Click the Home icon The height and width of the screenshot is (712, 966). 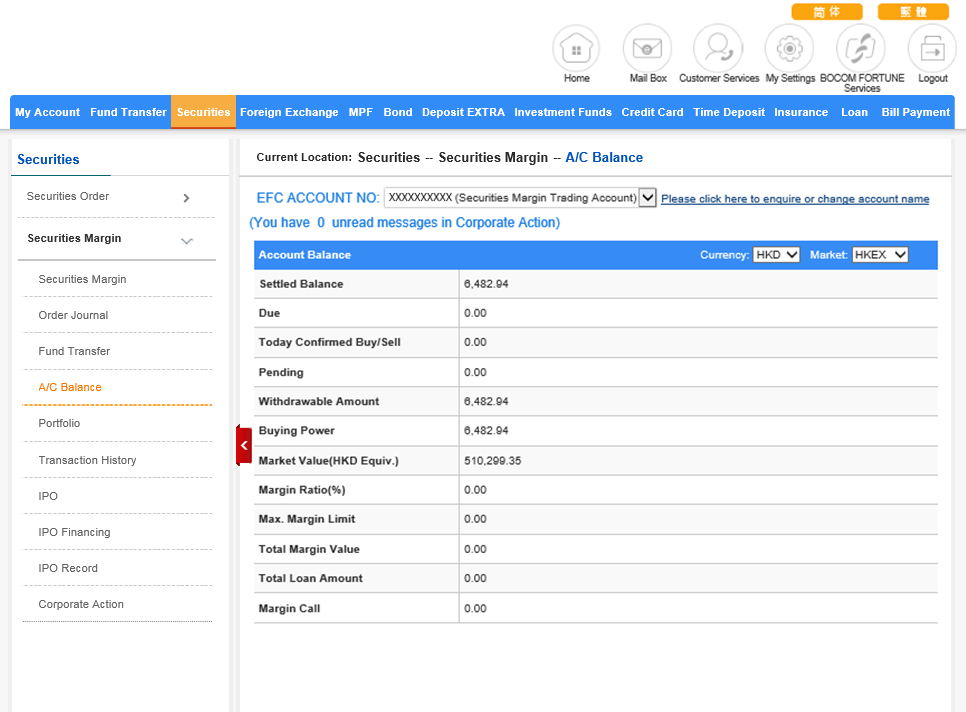tap(576, 48)
